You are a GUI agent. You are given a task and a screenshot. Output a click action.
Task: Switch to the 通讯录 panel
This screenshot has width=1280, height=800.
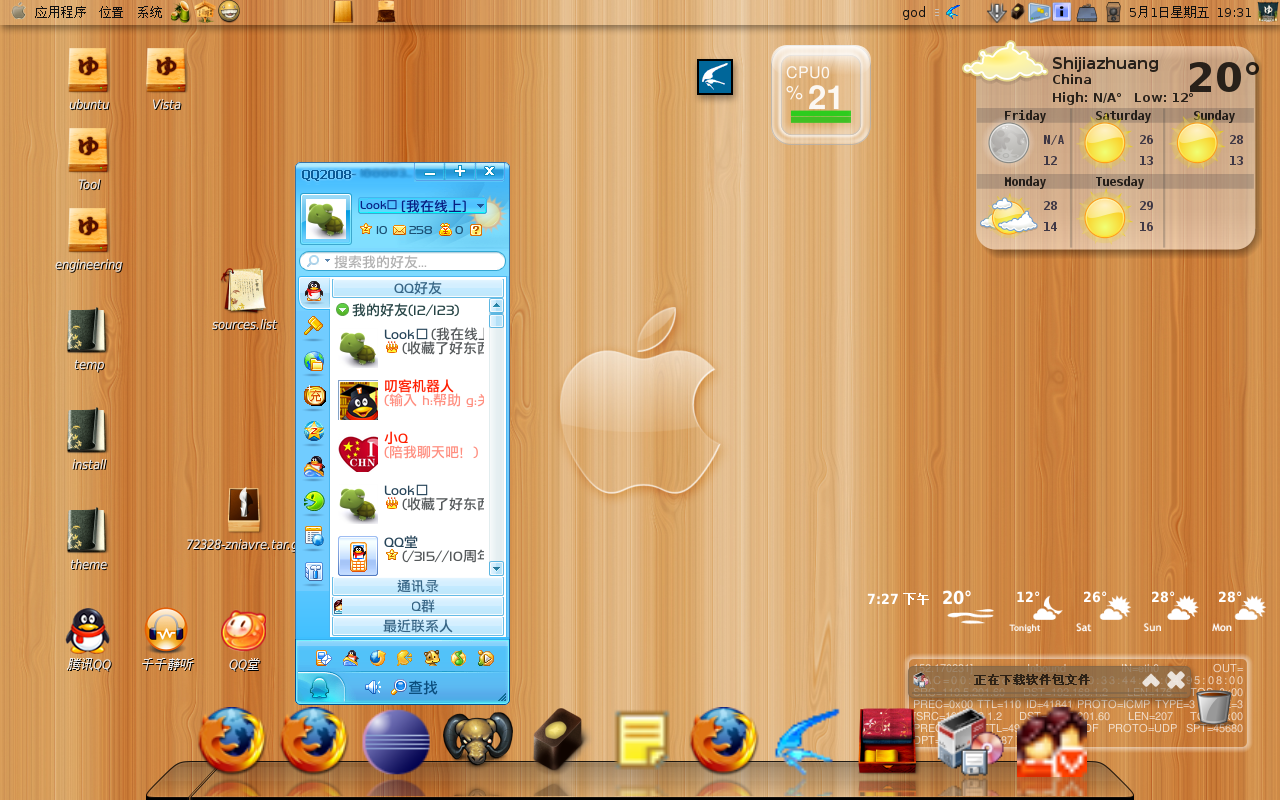click(x=418, y=586)
